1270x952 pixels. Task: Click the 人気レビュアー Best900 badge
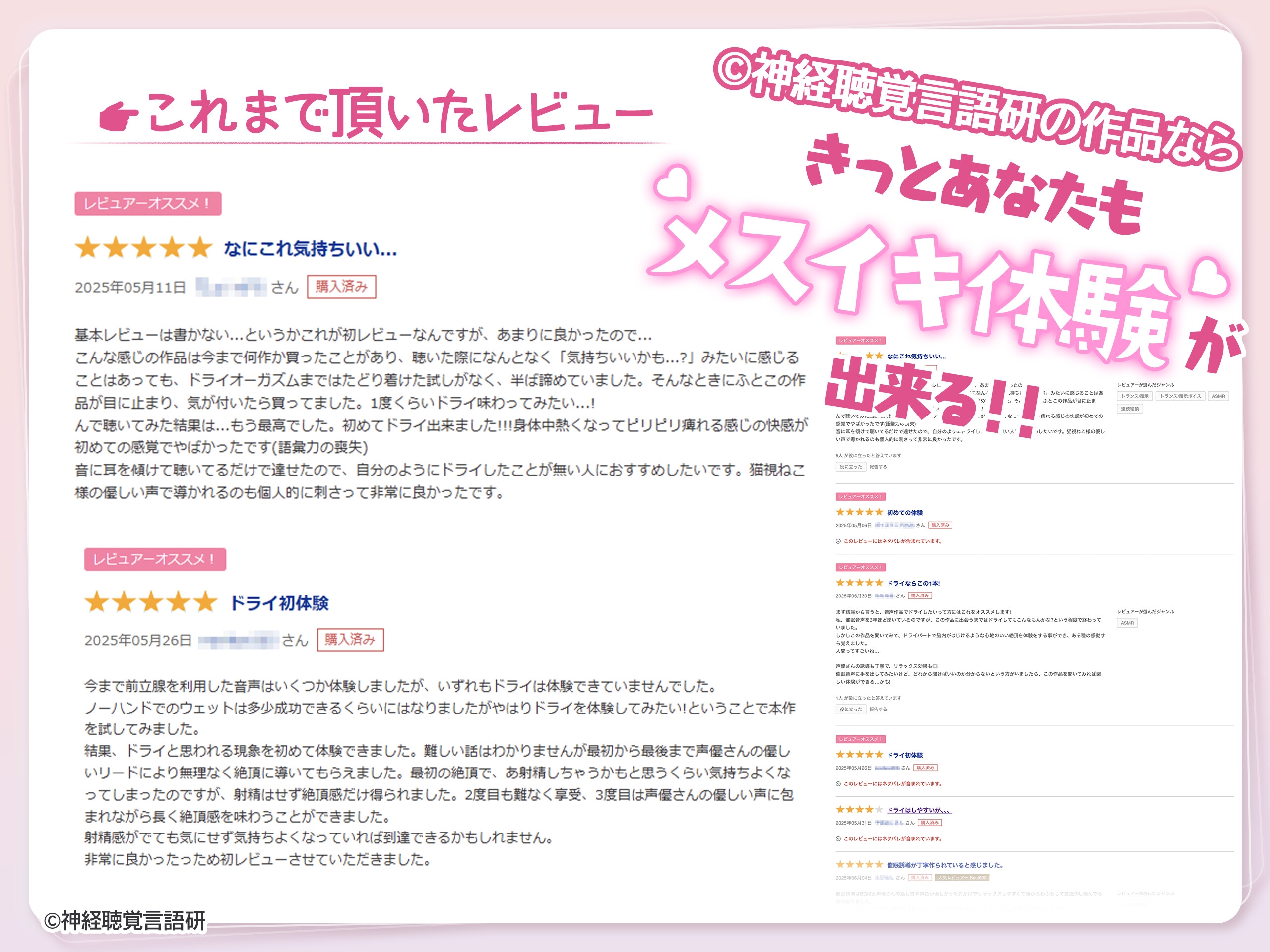click(x=962, y=878)
